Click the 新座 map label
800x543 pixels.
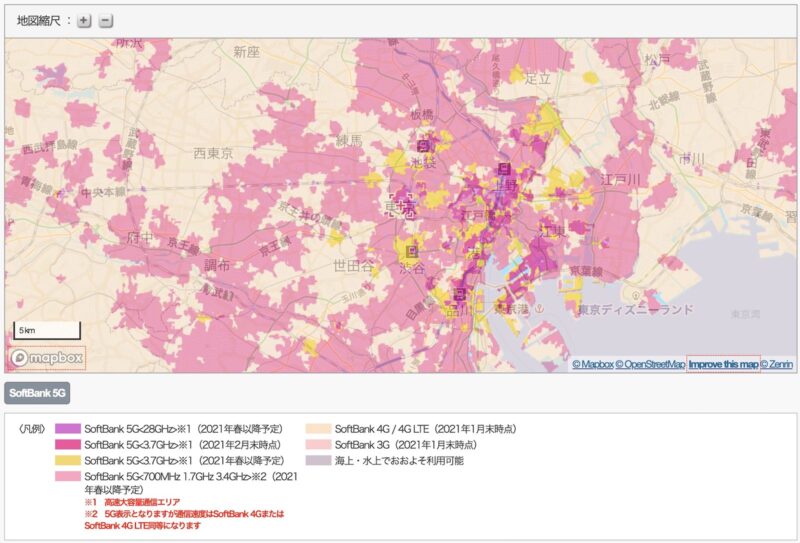click(246, 52)
